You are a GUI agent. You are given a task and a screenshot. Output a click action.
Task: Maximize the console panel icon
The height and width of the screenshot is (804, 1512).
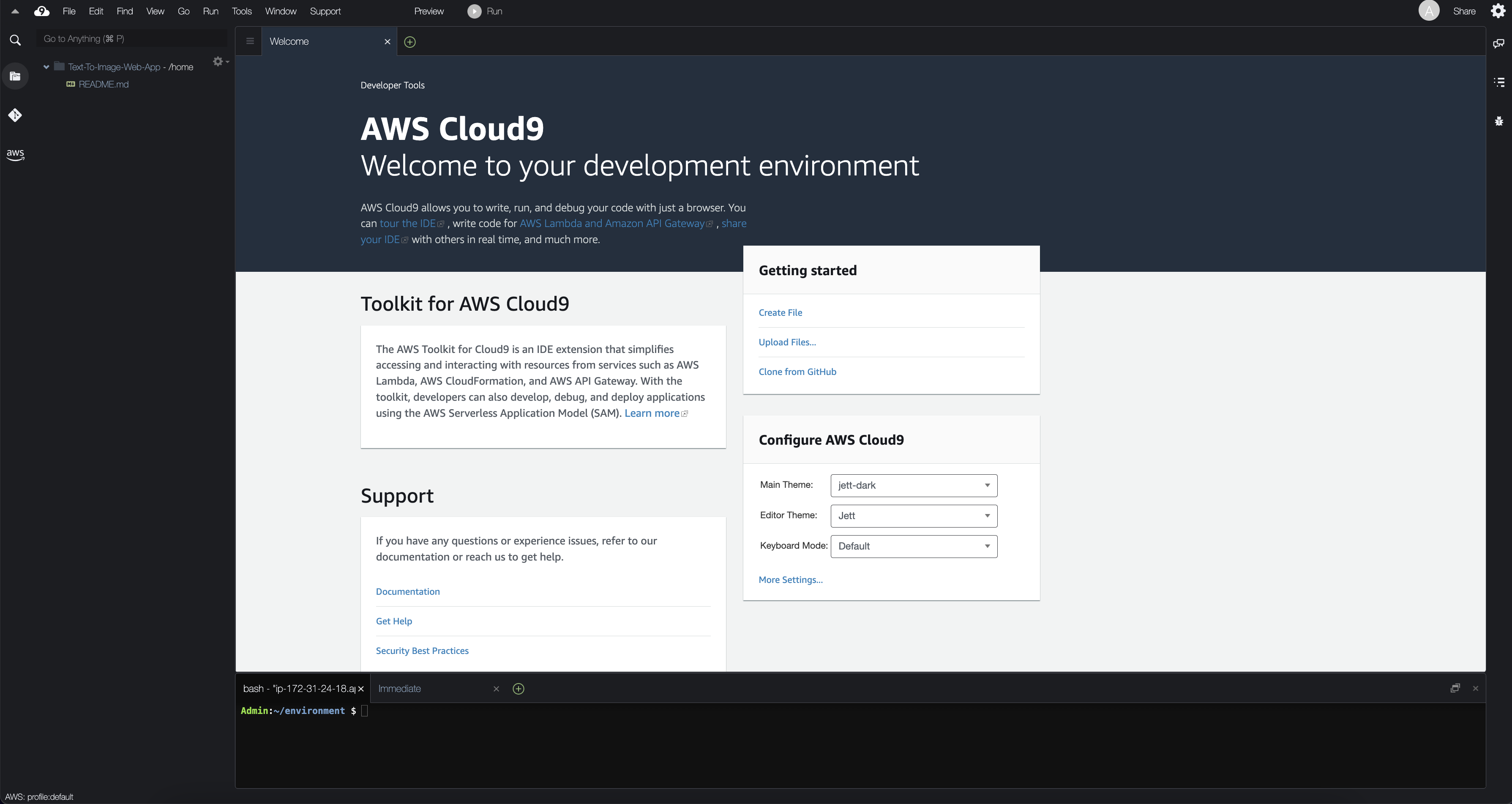point(1455,688)
